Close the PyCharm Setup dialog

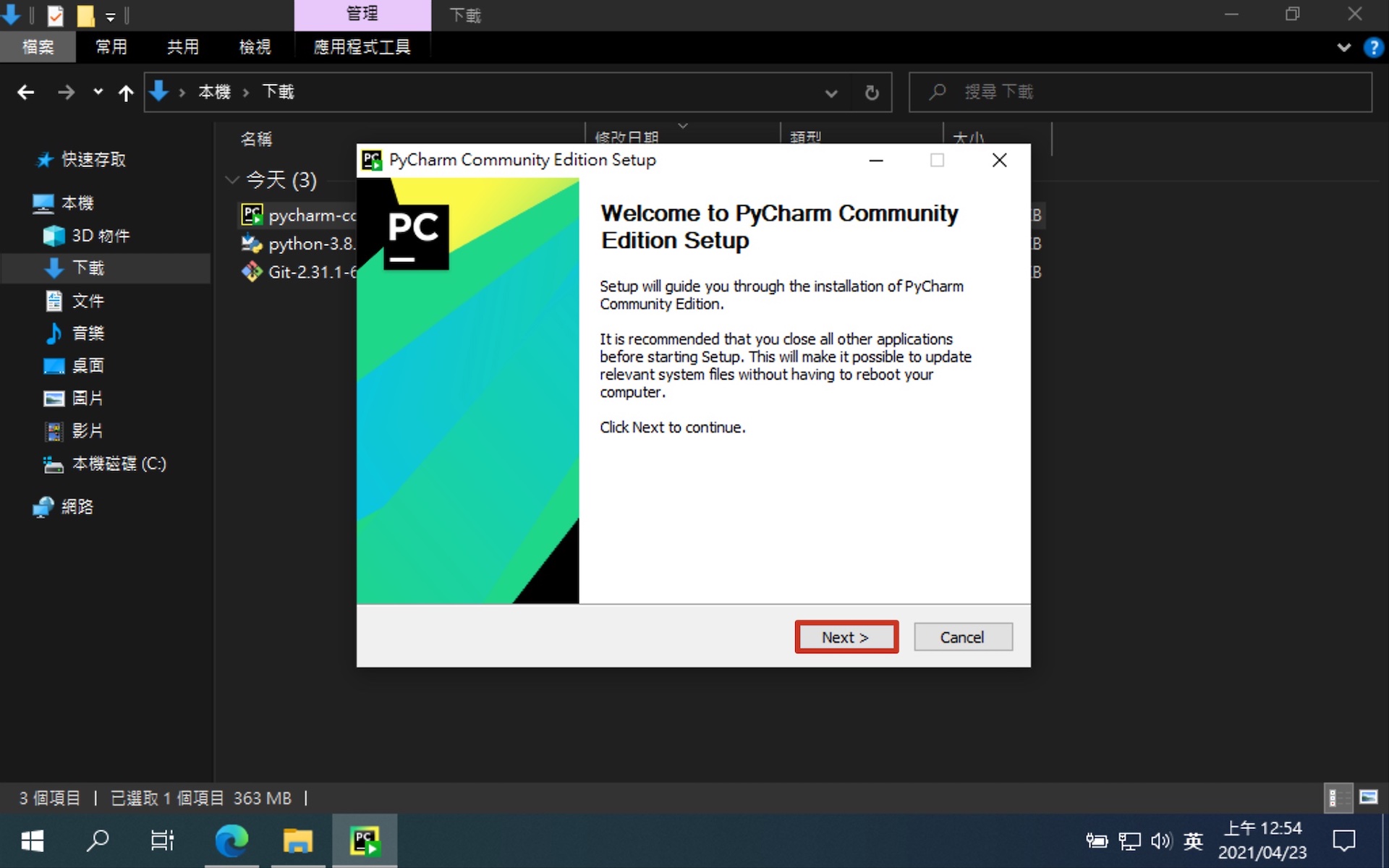[999, 160]
